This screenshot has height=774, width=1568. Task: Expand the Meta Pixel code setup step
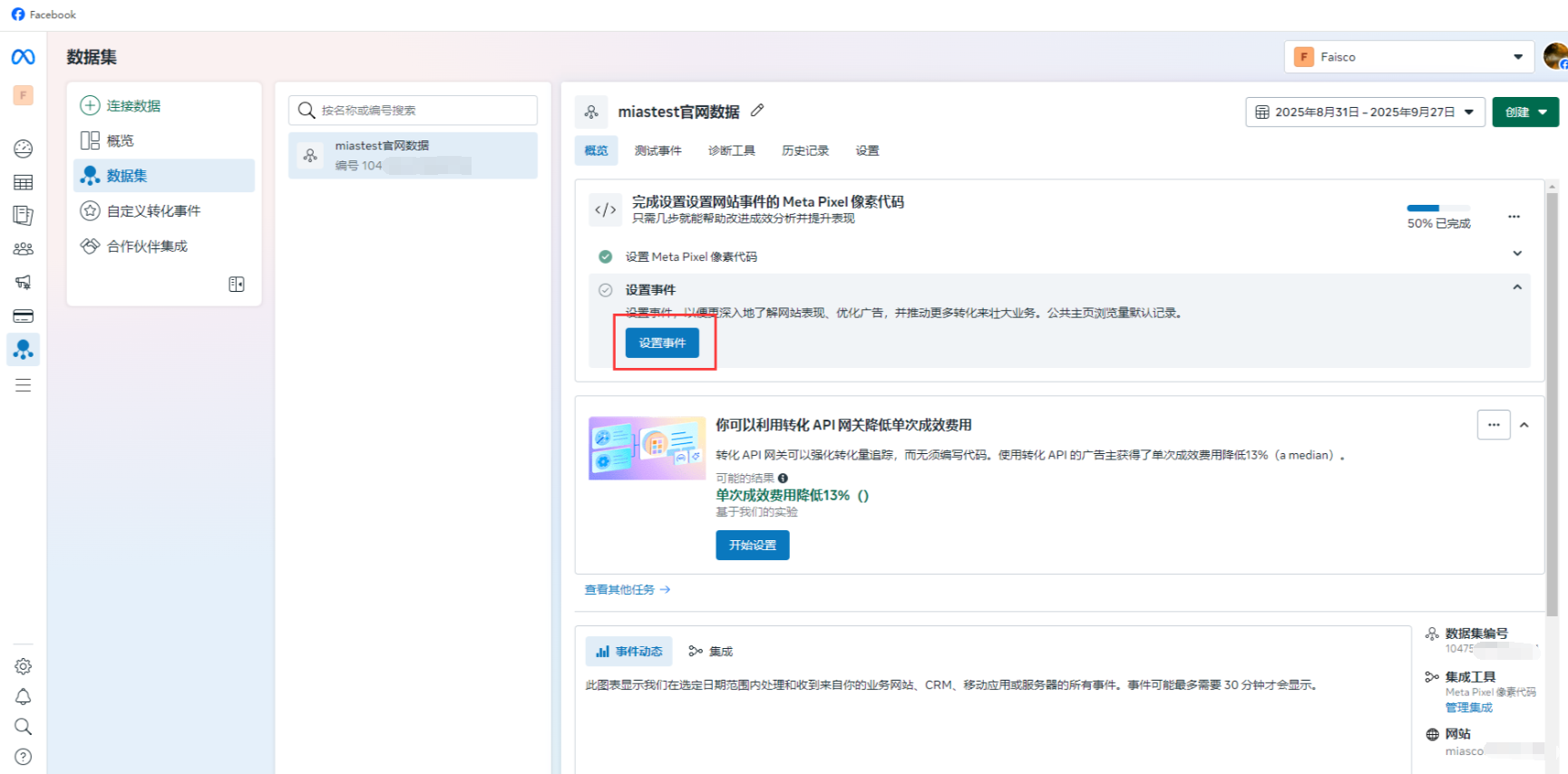1517,254
